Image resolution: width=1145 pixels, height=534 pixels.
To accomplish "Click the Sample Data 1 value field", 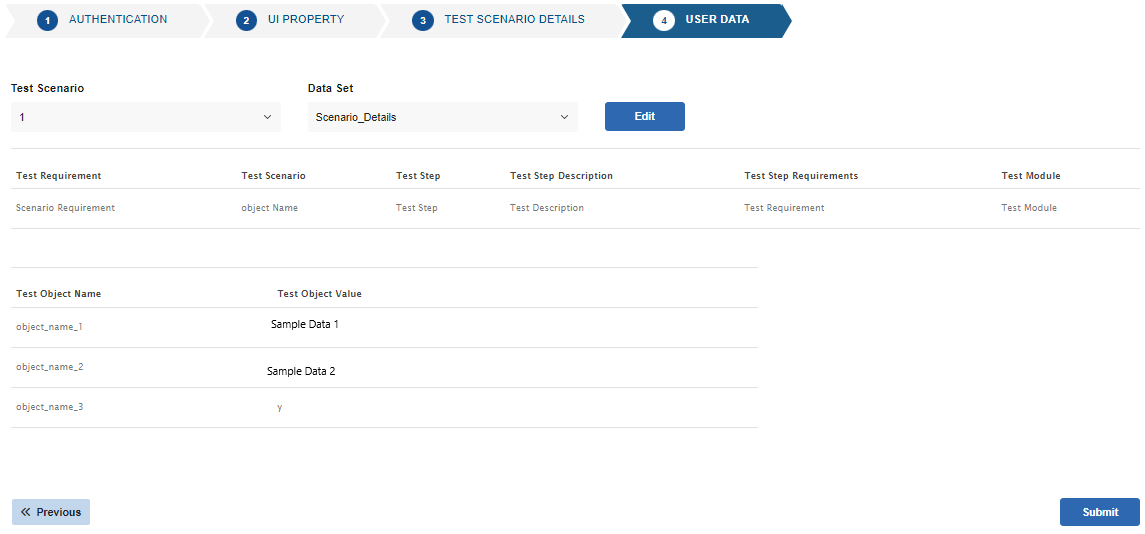I will pos(305,325).
